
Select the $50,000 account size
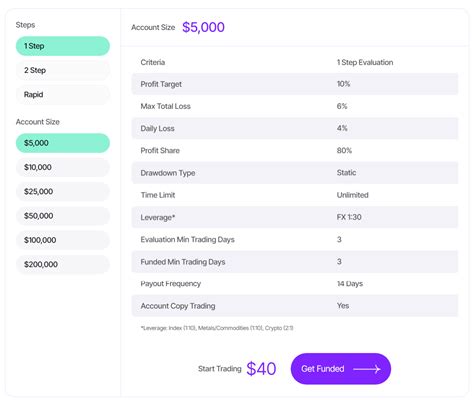click(63, 216)
